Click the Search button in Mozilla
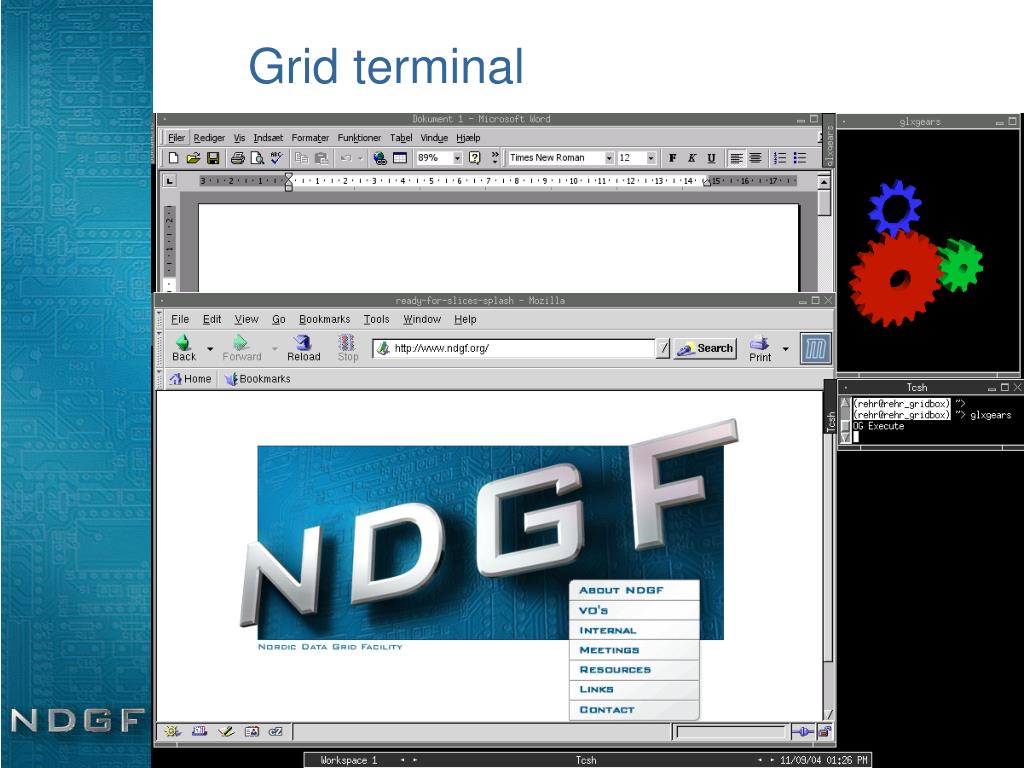Viewport: 1024px width, 768px height. (x=705, y=349)
